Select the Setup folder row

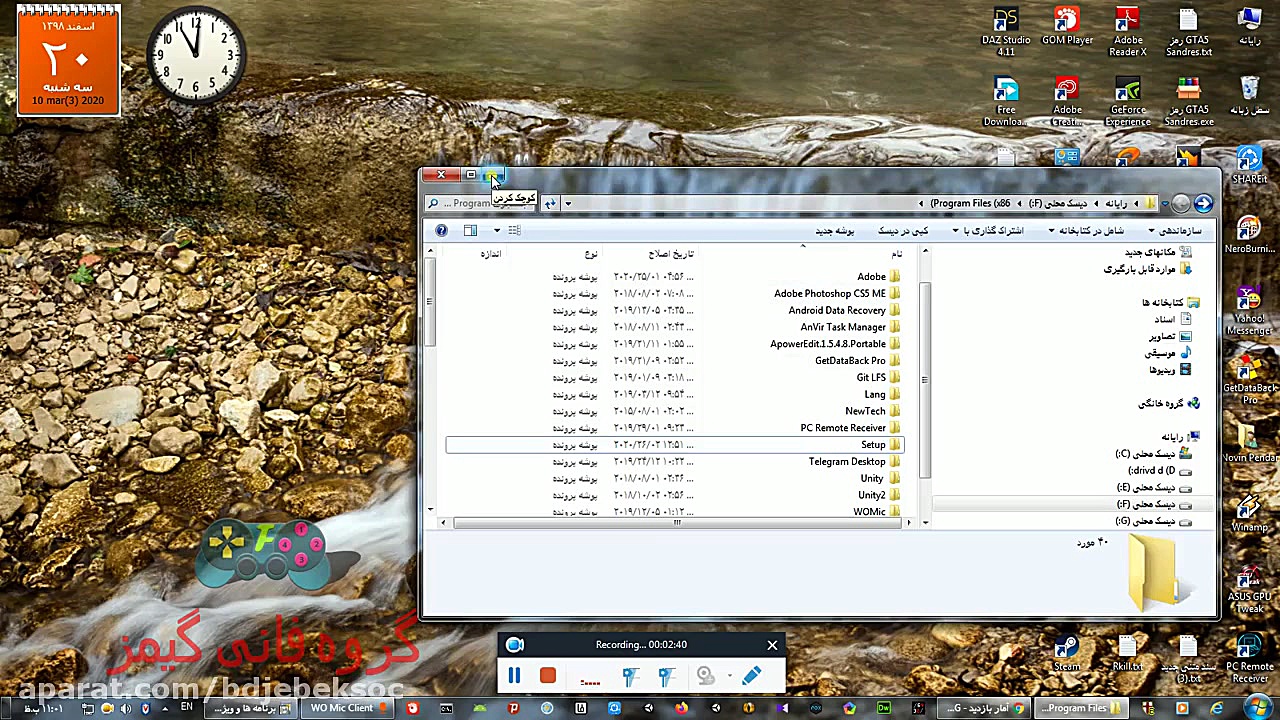tap(674, 445)
